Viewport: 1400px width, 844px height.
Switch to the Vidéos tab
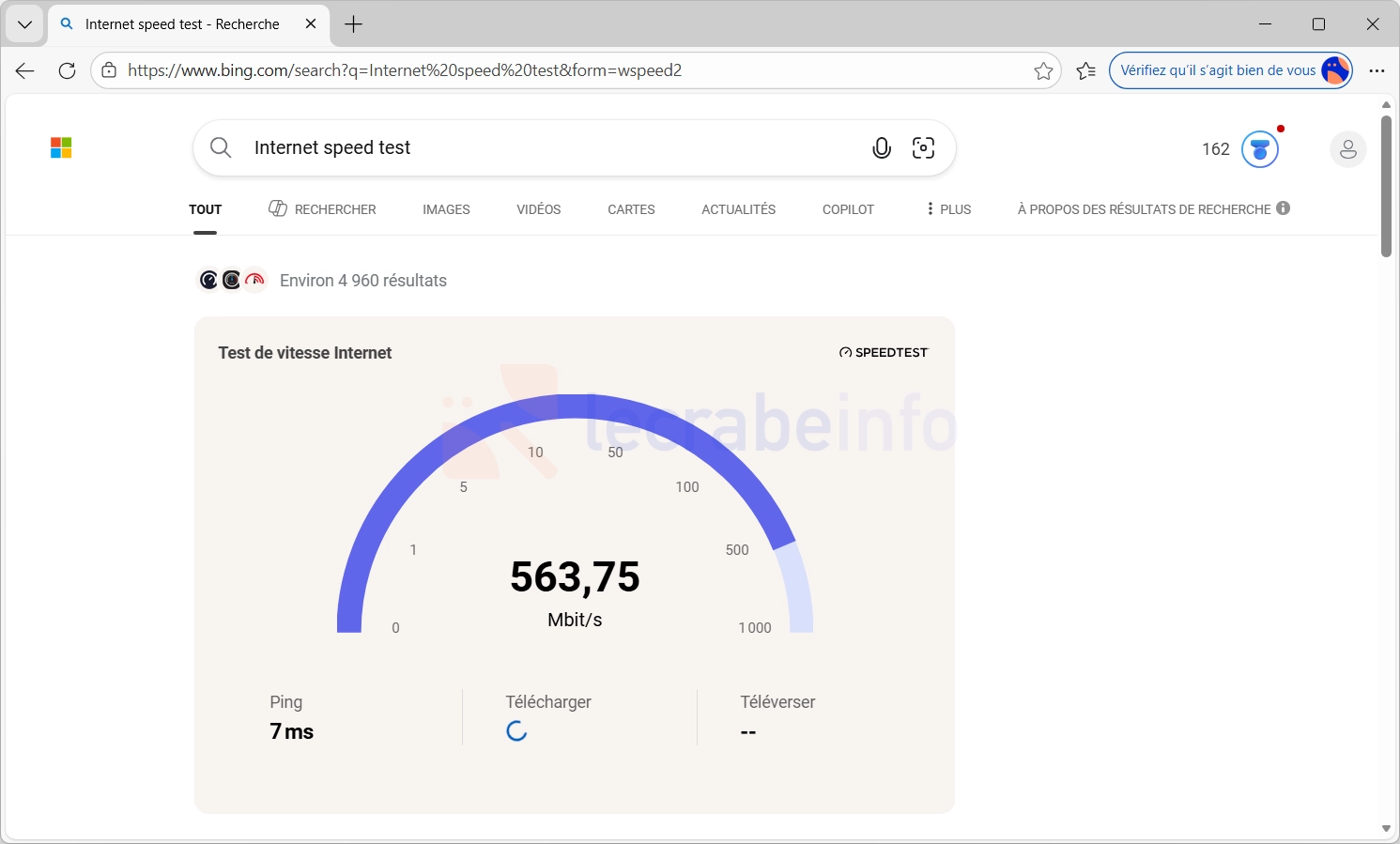coord(538,209)
